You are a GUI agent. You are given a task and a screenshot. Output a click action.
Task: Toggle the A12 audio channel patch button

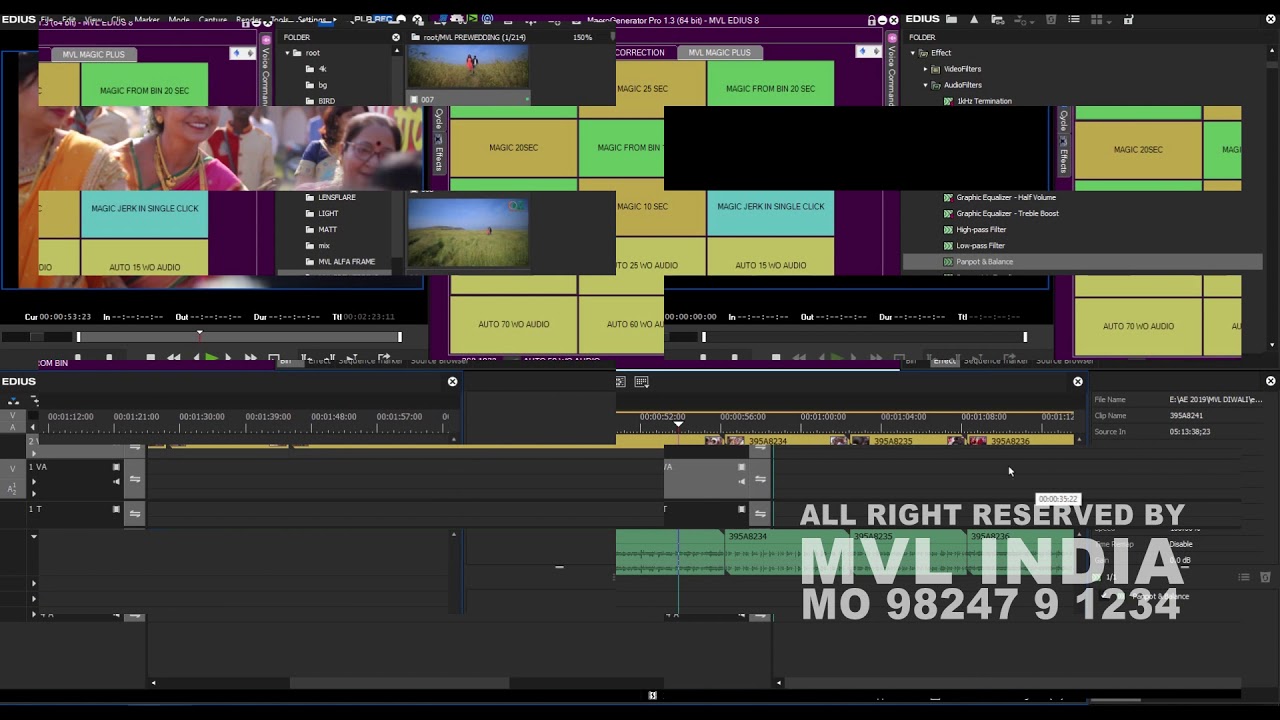(13, 488)
